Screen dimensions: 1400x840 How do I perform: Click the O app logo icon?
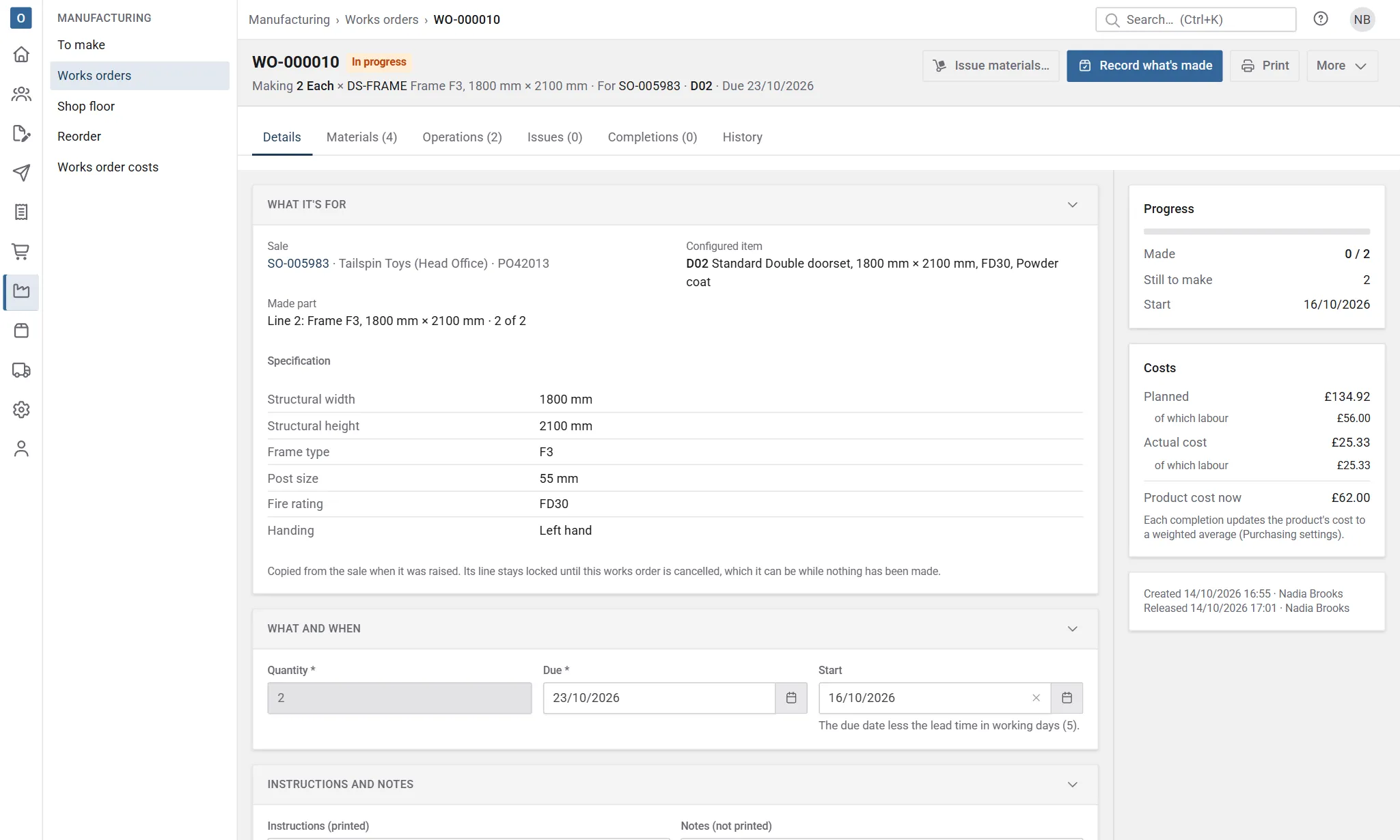[21, 18]
